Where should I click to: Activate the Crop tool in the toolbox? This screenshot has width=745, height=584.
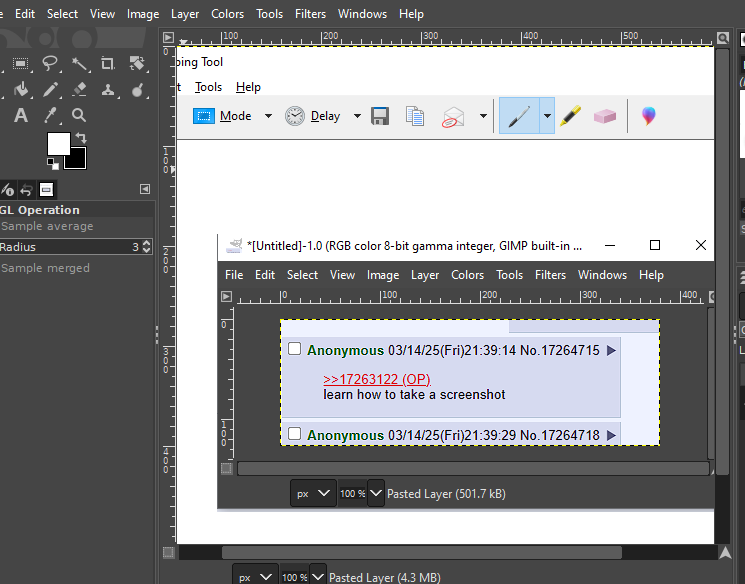coord(107,64)
